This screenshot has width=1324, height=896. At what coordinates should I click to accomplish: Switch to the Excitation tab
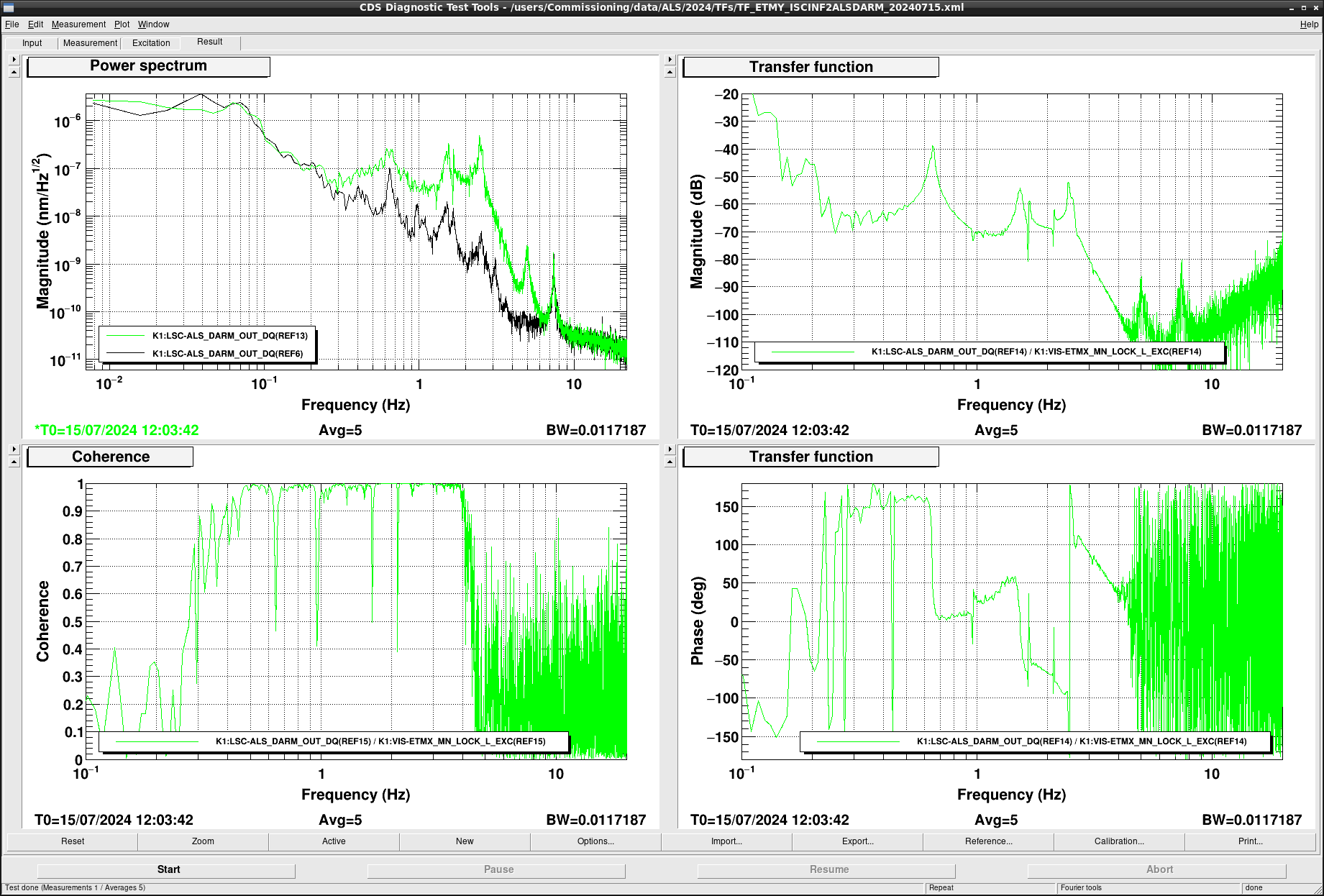coord(151,43)
